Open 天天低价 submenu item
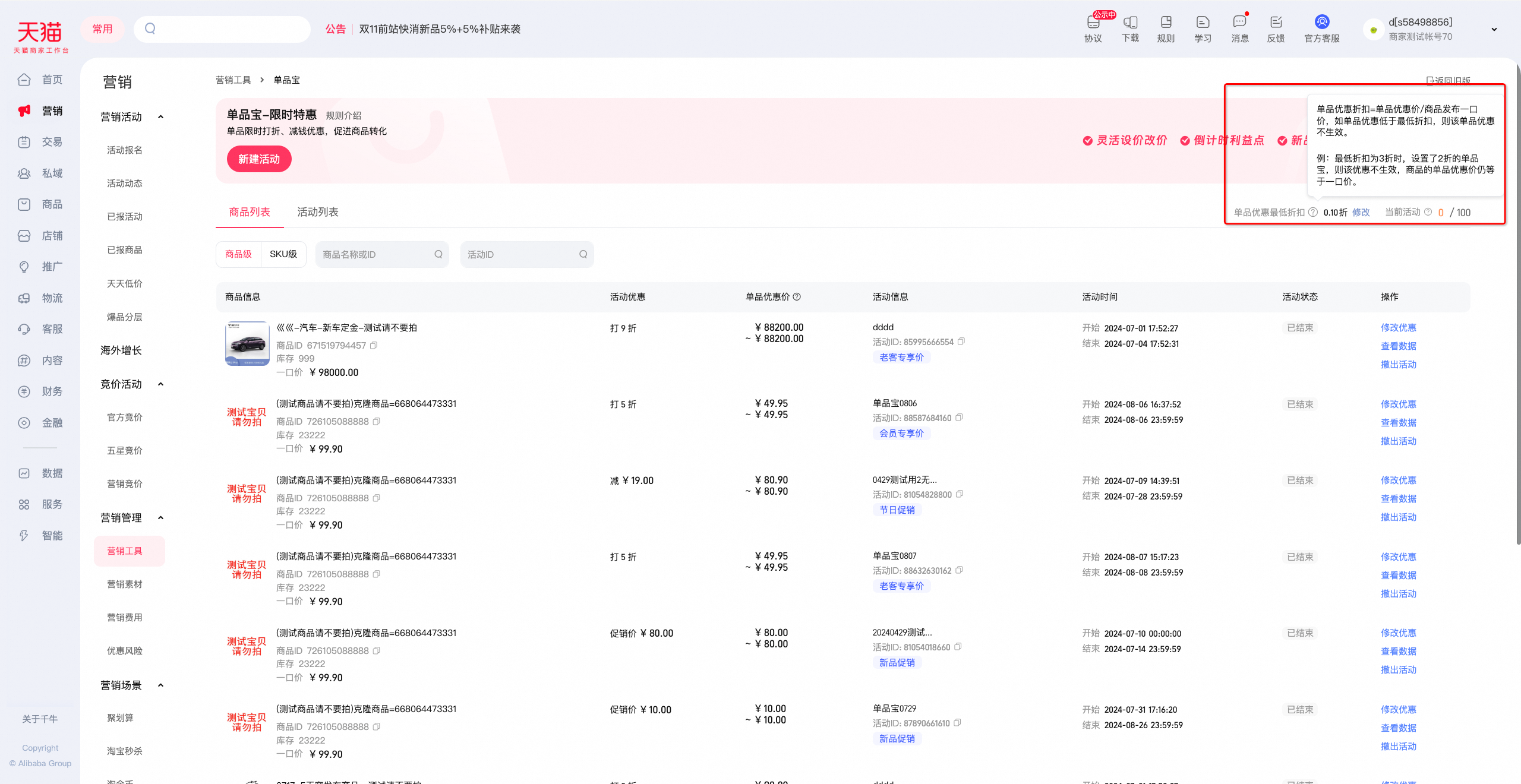This screenshot has width=1521, height=784. (x=125, y=284)
